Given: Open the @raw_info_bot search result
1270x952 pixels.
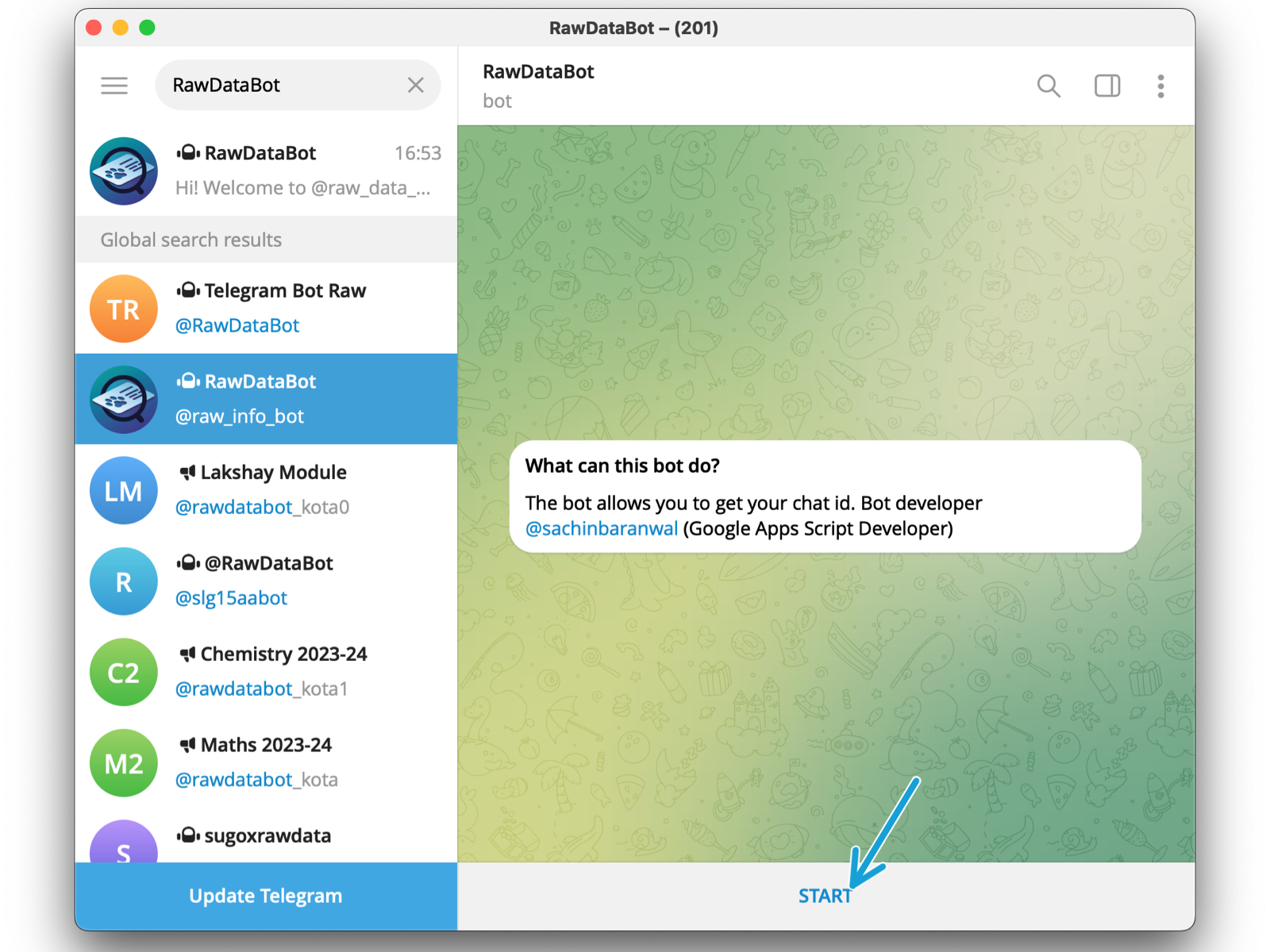Looking at the screenshot, I should pyautogui.click(x=266, y=399).
